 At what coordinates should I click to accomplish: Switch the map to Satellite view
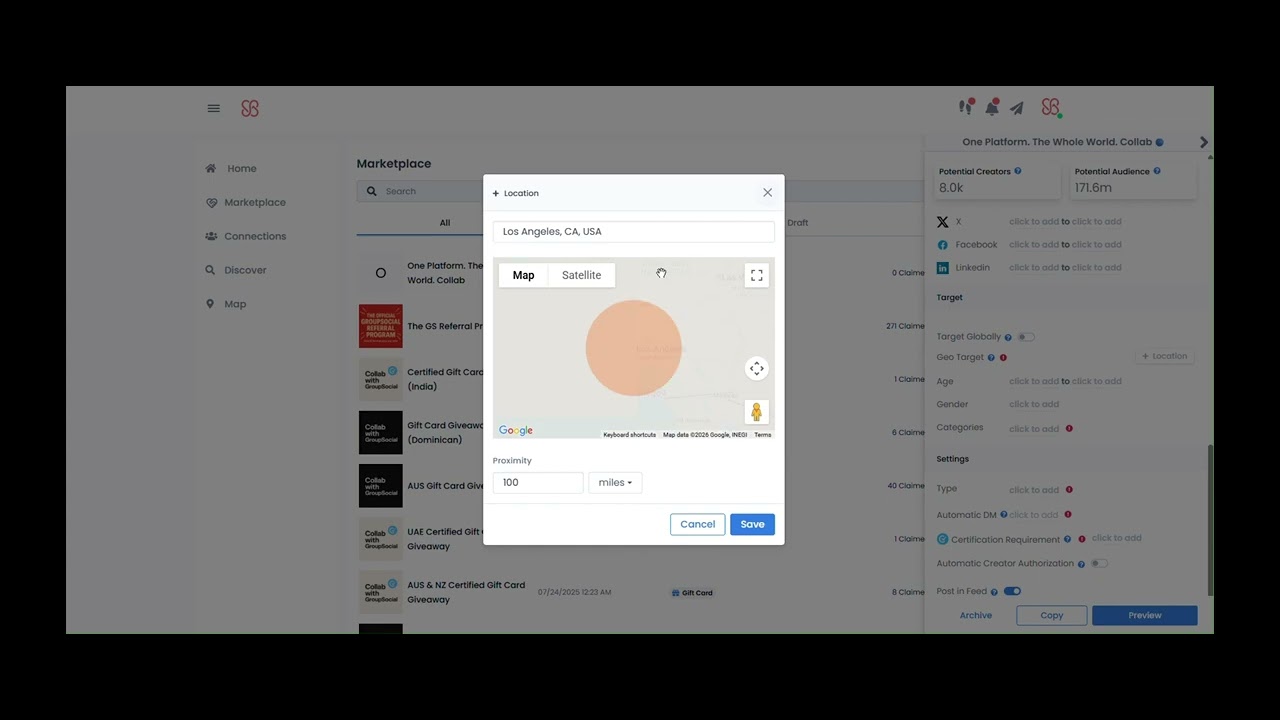(581, 275)
